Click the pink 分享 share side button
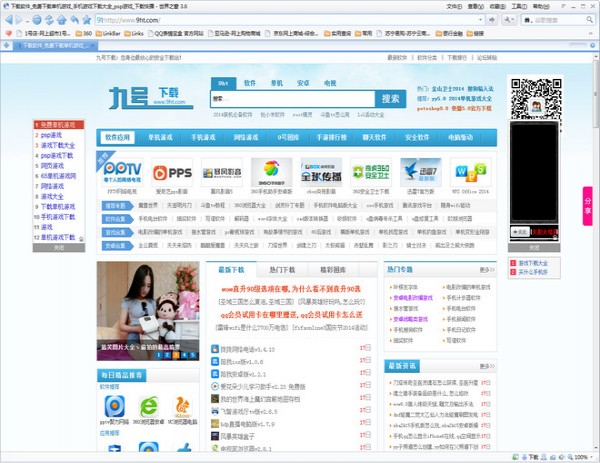The width and height of the screenshot is (600, 463). click(587, 205)
